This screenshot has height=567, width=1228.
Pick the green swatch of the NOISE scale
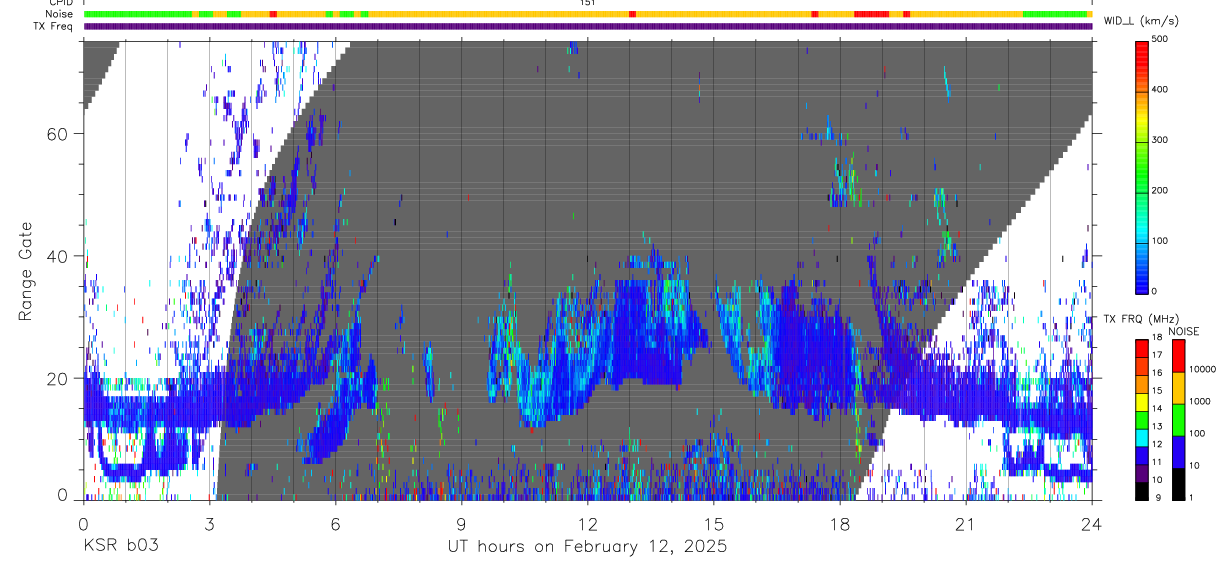pos(1179,420)
